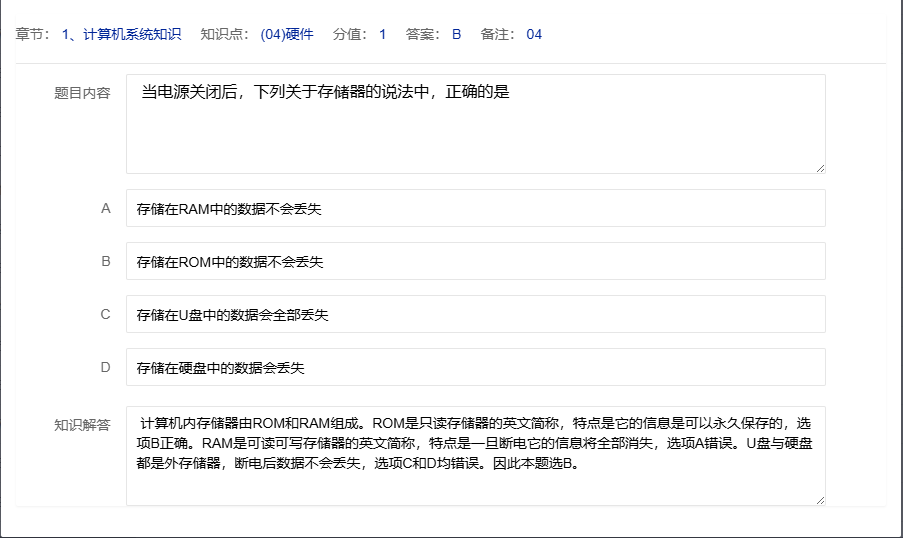Open the chapter value 1、计算机系统知识
903x538 pixels.
tap(121, 34)
